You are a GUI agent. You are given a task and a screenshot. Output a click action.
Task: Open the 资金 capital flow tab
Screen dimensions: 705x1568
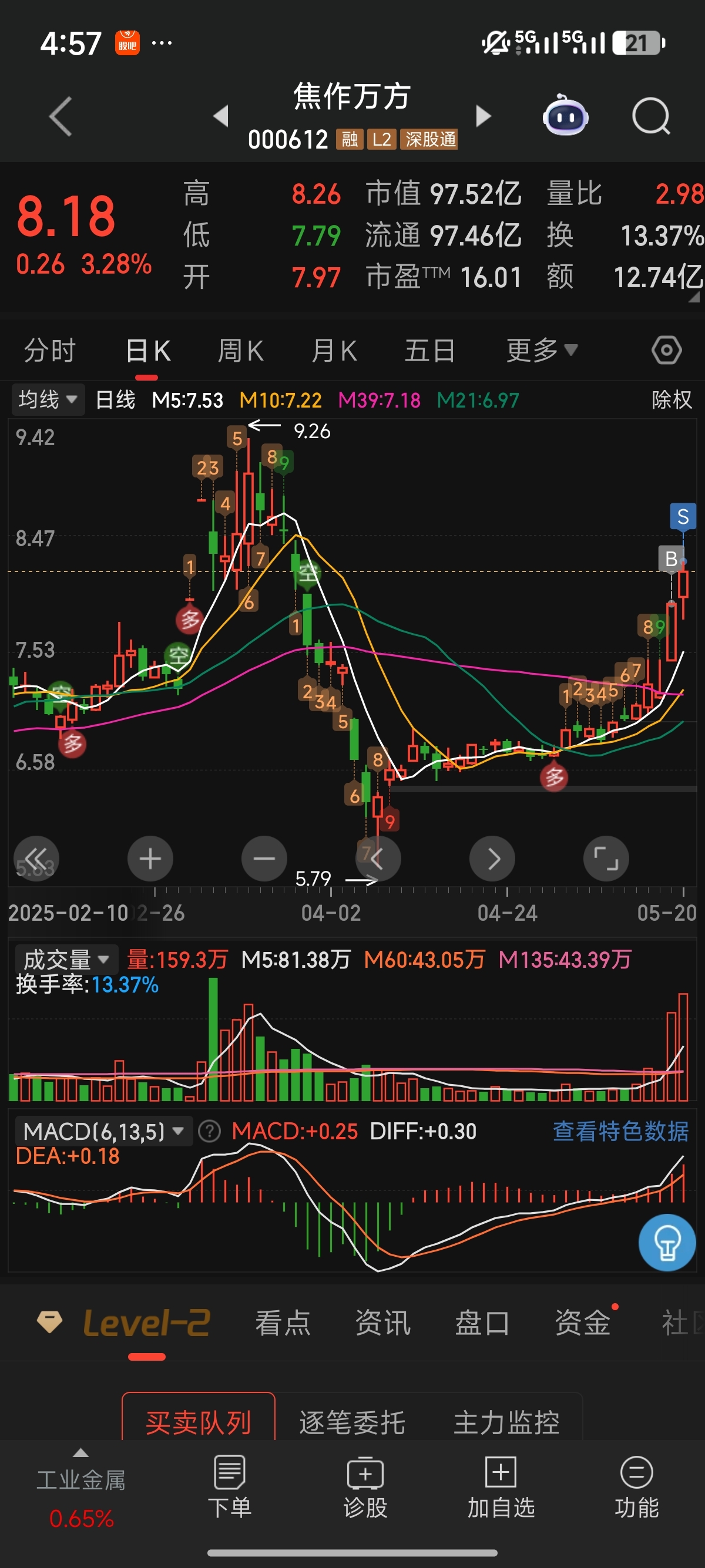pos(583,1323)
